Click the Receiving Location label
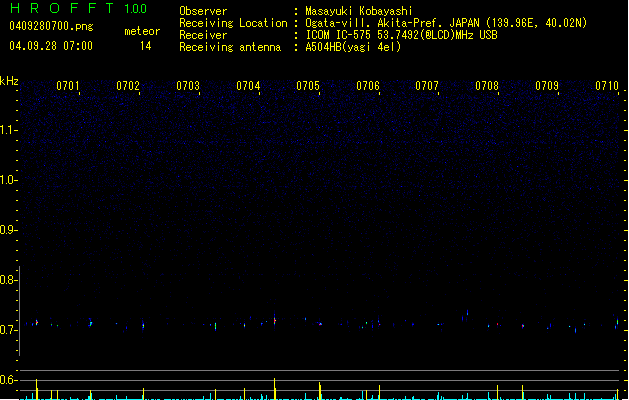The width and height of the screenshot is (629, 400). [233, 23]
